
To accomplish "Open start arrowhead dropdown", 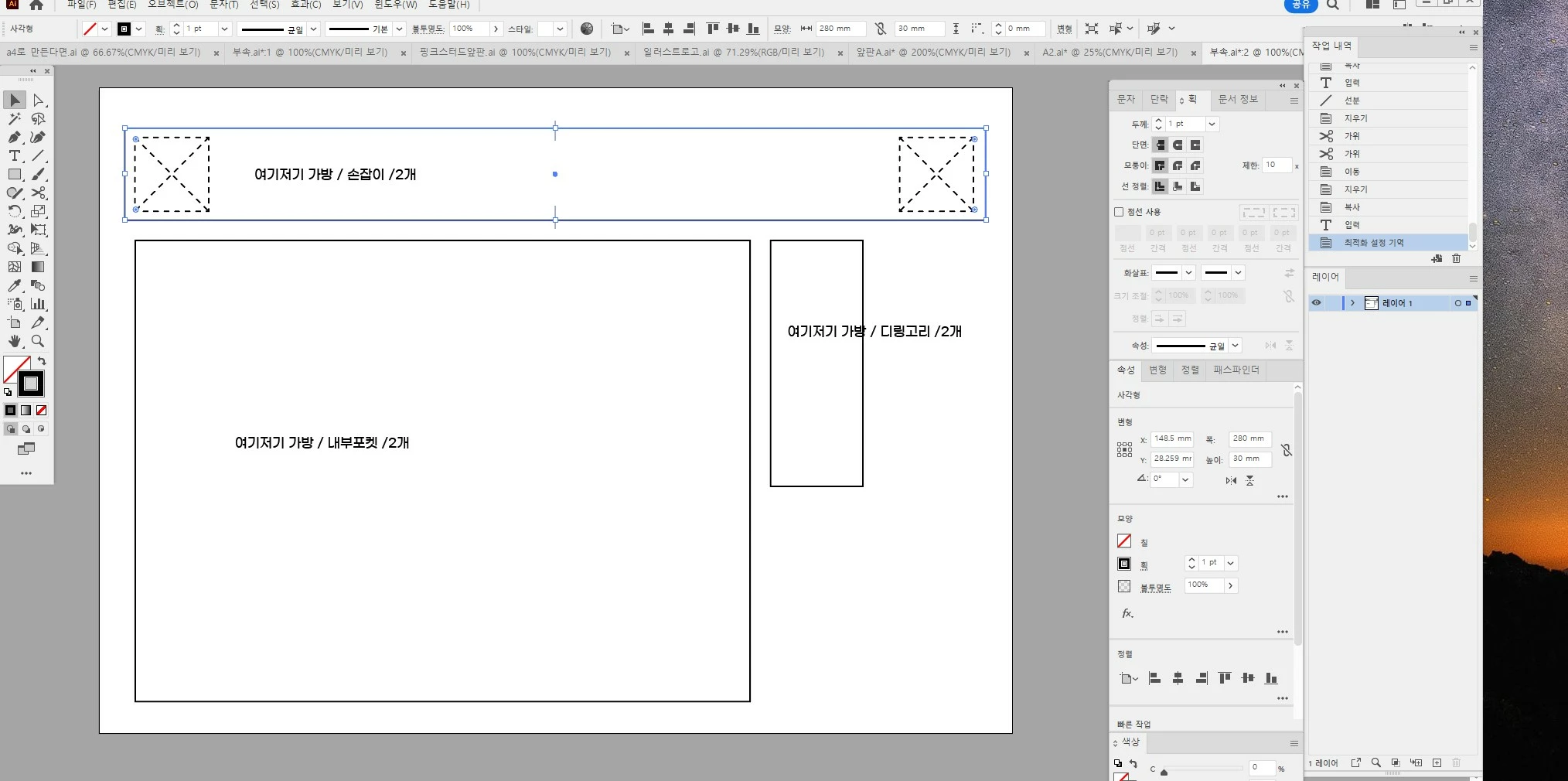I will (x=1189, y=273).
